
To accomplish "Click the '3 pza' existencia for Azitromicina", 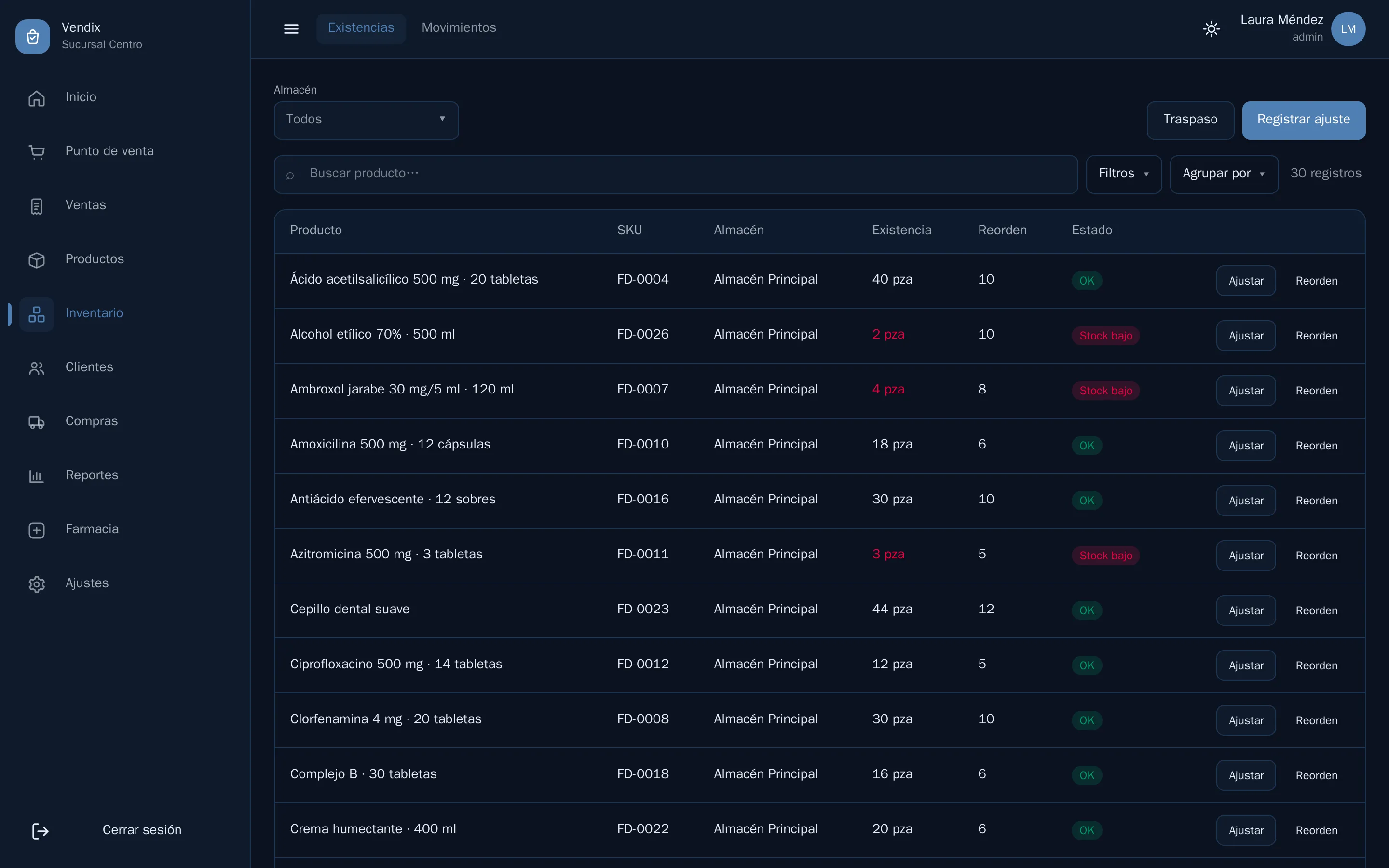I will pyautogui.click(x=888, y=554).
